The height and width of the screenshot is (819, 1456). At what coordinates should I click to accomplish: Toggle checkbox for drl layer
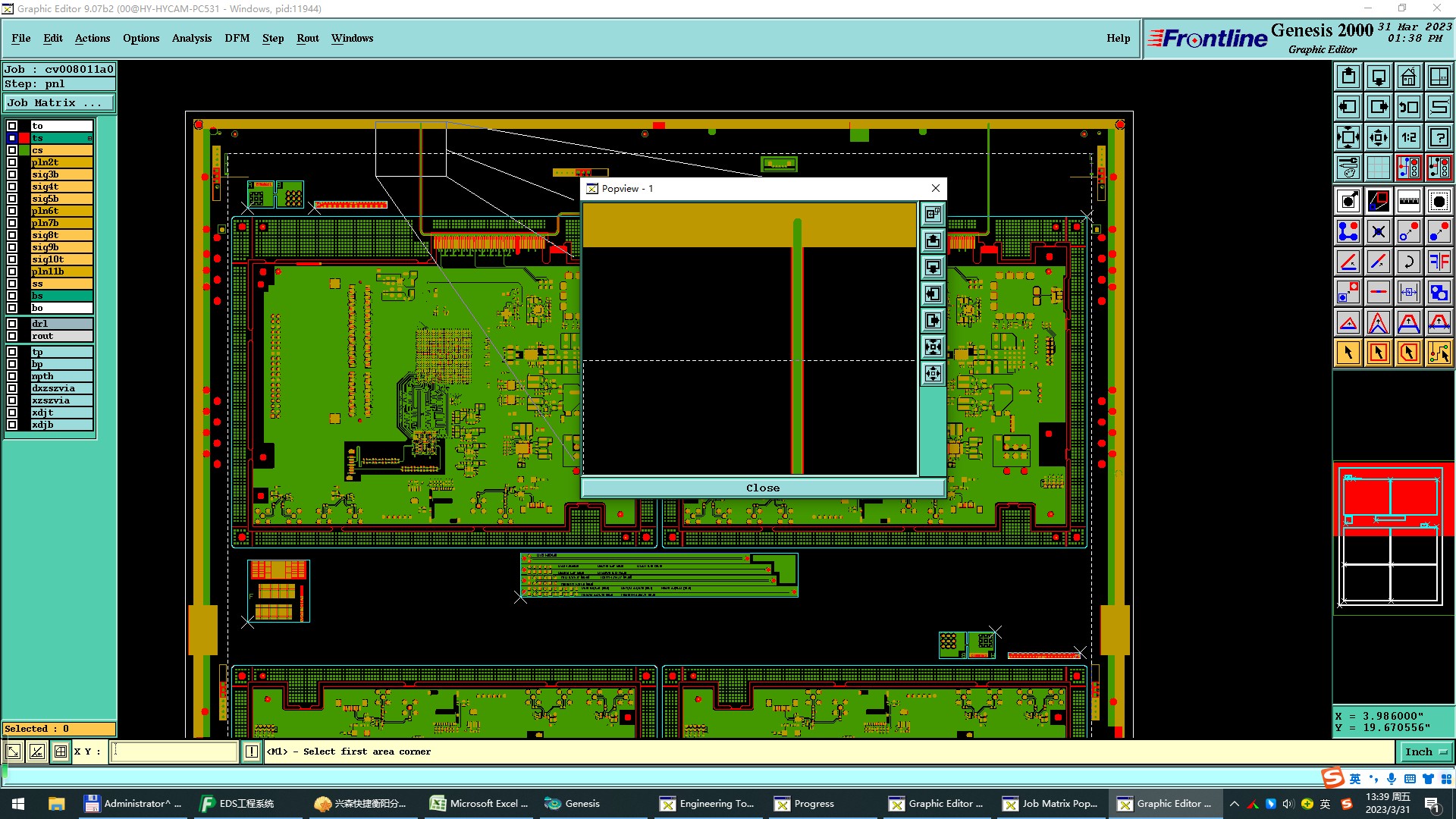coord(12,324)
